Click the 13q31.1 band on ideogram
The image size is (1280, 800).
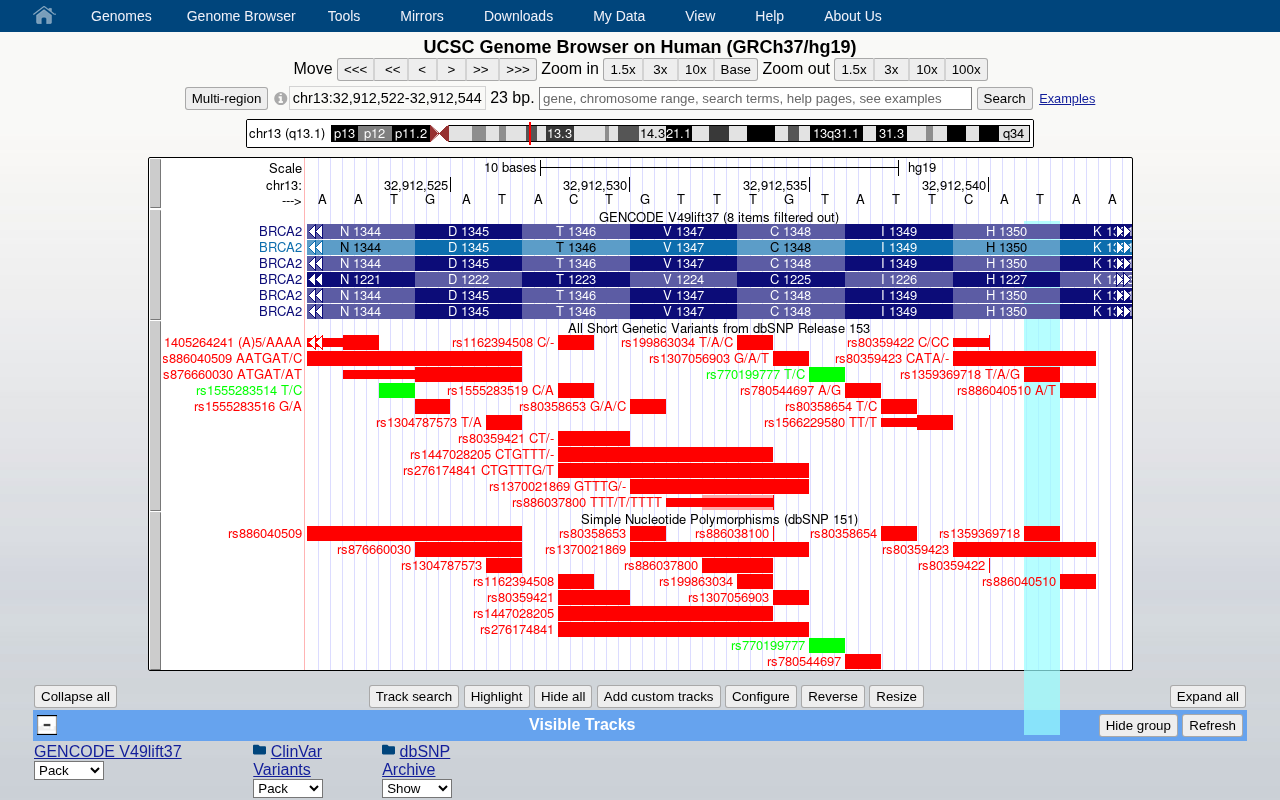point(836,133)
